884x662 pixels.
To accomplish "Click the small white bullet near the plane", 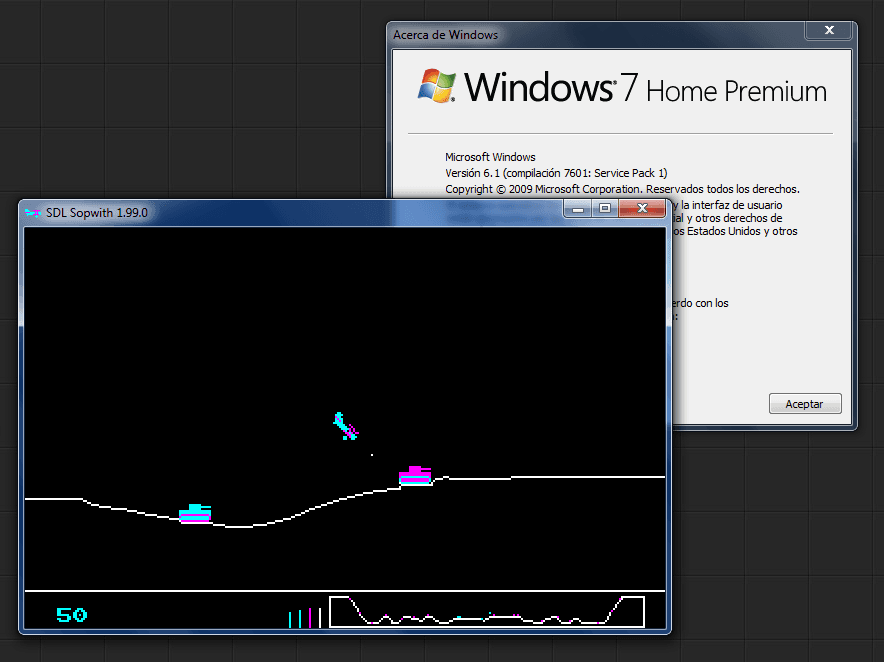I will tap(372, 454).
